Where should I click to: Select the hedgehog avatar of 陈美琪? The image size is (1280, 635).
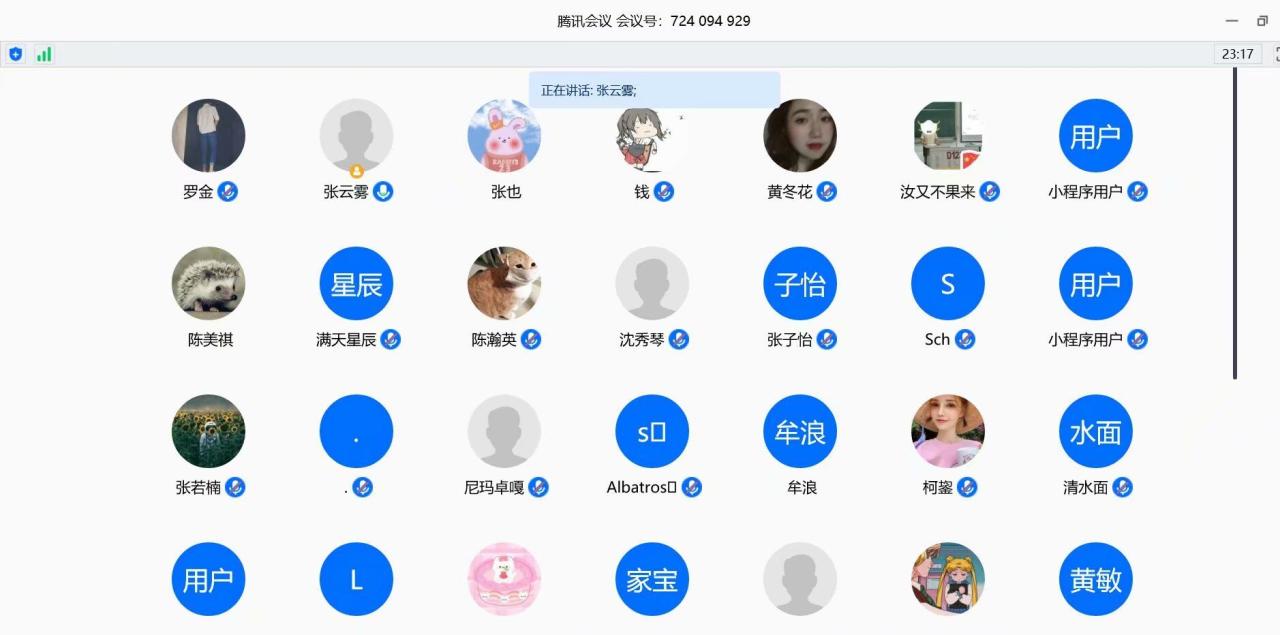tap(208, 283)
